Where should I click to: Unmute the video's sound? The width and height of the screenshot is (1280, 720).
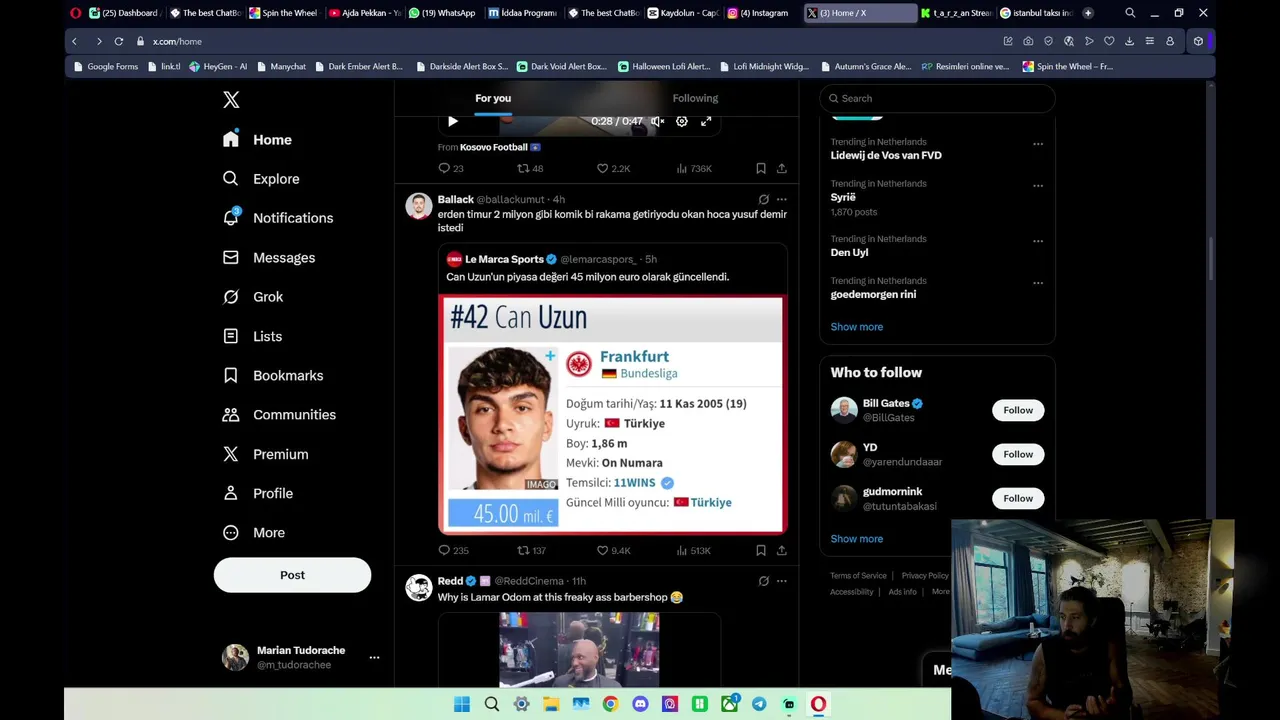(657, 121)
